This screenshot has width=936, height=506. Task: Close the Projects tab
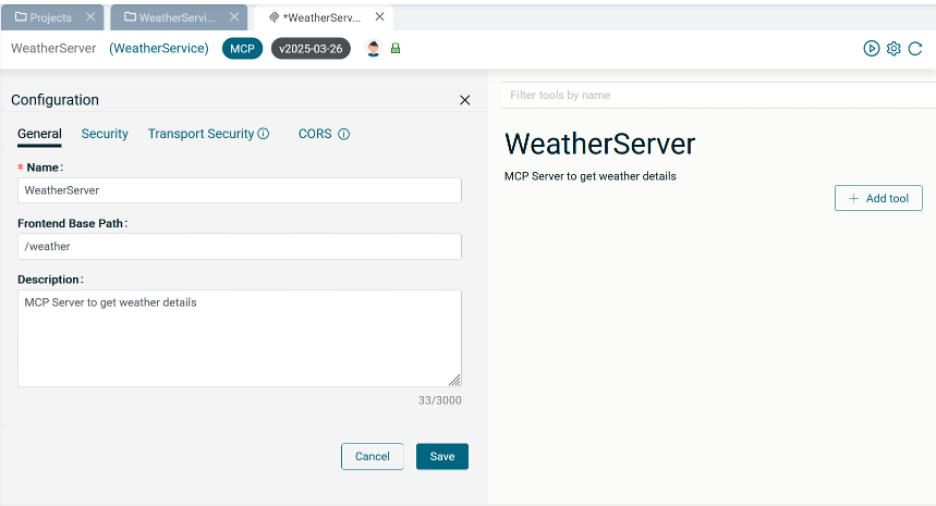(90, 17)
